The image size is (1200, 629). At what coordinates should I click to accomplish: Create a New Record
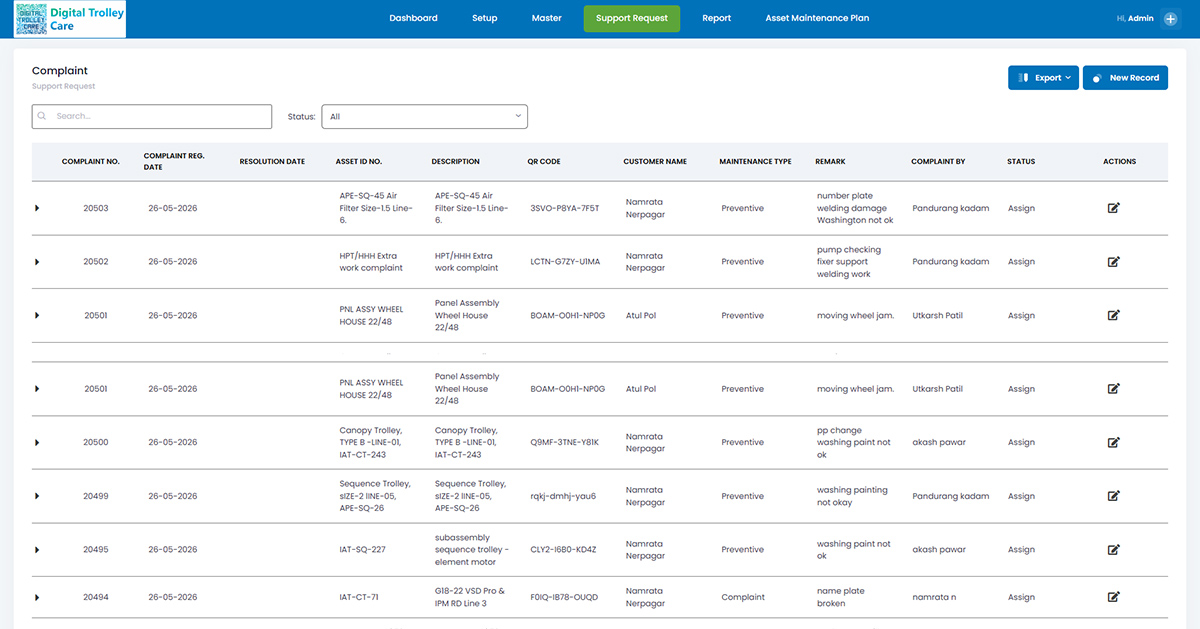pyautogui.click(x=1125, y=77)
